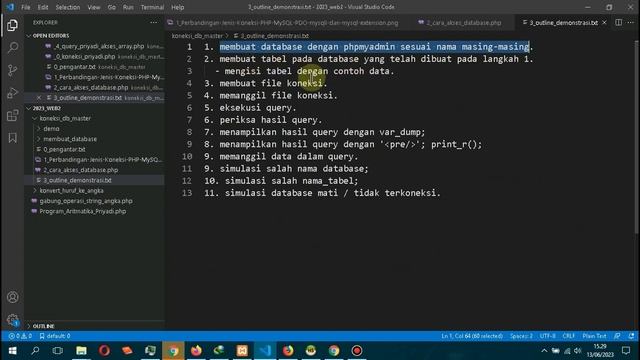Open Opera browser from the taskbar
Viewport: 640px width, 360px height.
point(104,351)
